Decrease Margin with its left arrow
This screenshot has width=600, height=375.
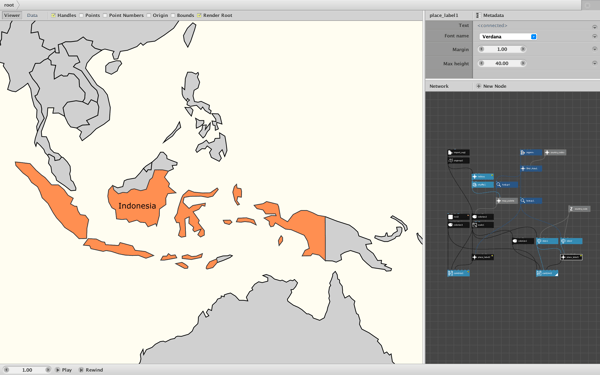[481, 49]
